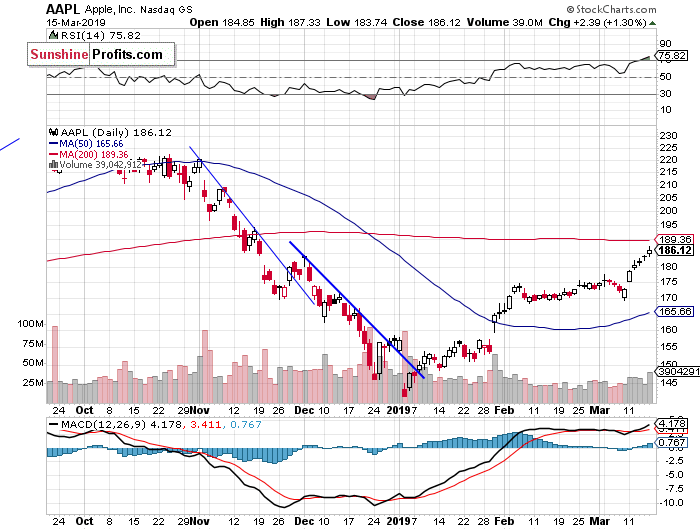Click the 189.36 red price tag
Viewport: 700px width, 530px height.
(x=675, y=239)
